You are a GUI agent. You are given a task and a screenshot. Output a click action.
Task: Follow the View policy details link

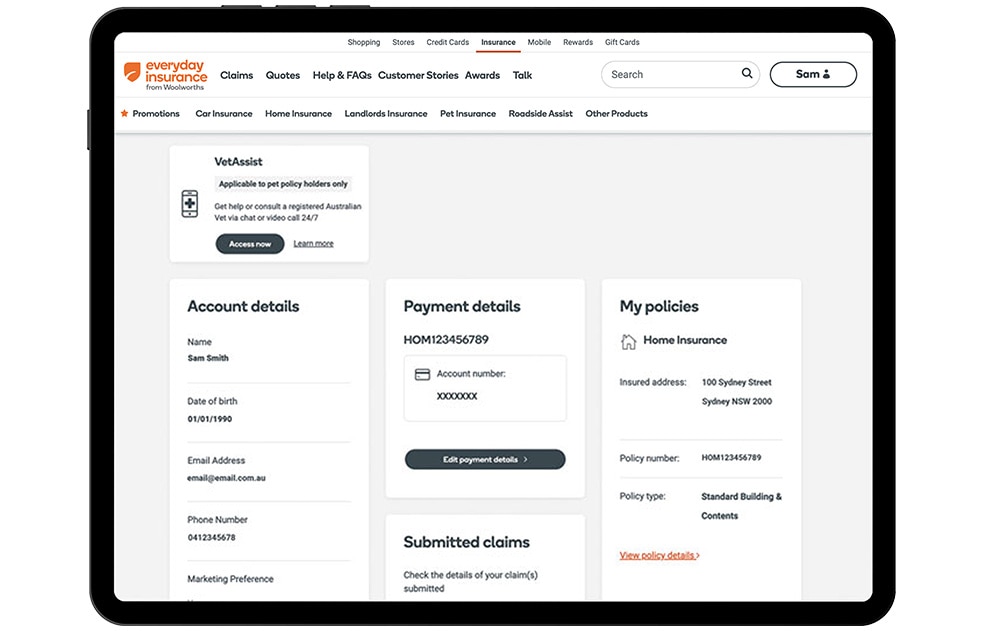point(659,555)
